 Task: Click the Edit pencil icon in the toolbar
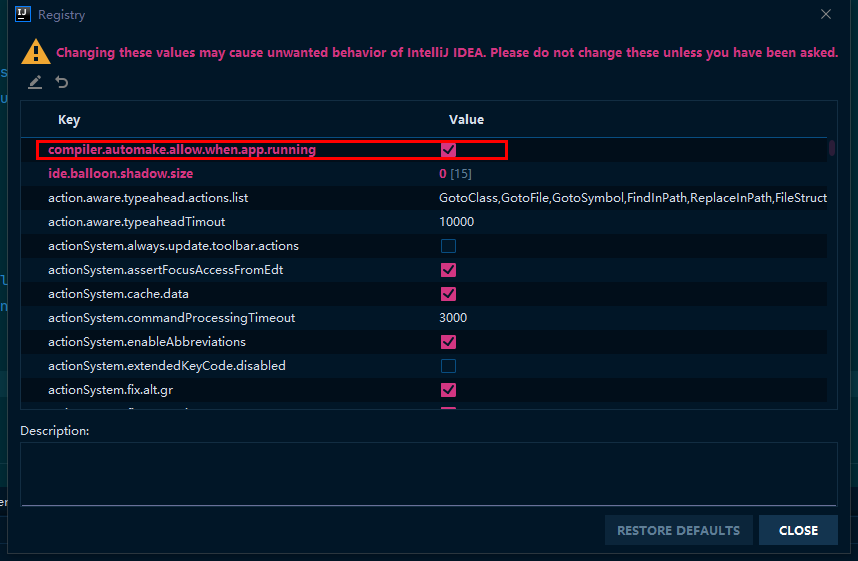click(x=35, y=82)
